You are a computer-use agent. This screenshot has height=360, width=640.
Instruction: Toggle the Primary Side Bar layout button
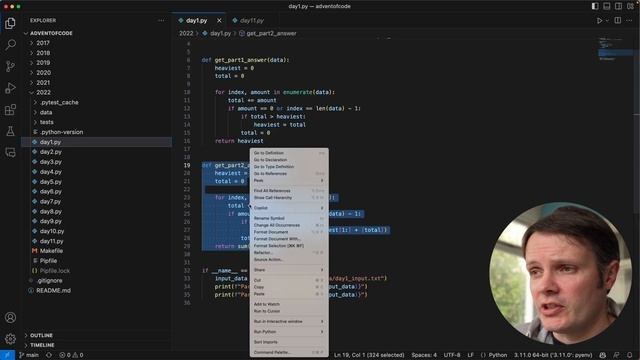click(595, 6)
